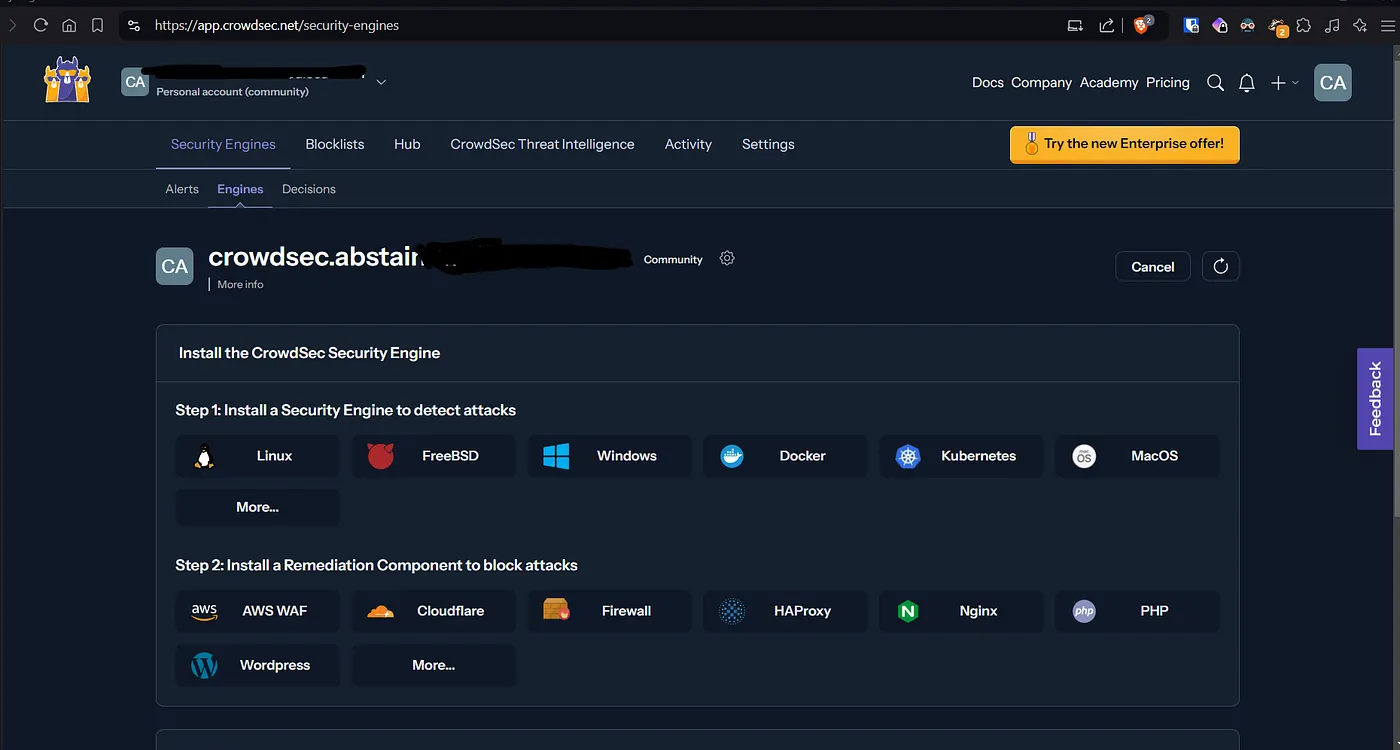Open the notifications bell
Image resolution: width=1400 pixels, height=750 pixels.
coord(1246,83)
